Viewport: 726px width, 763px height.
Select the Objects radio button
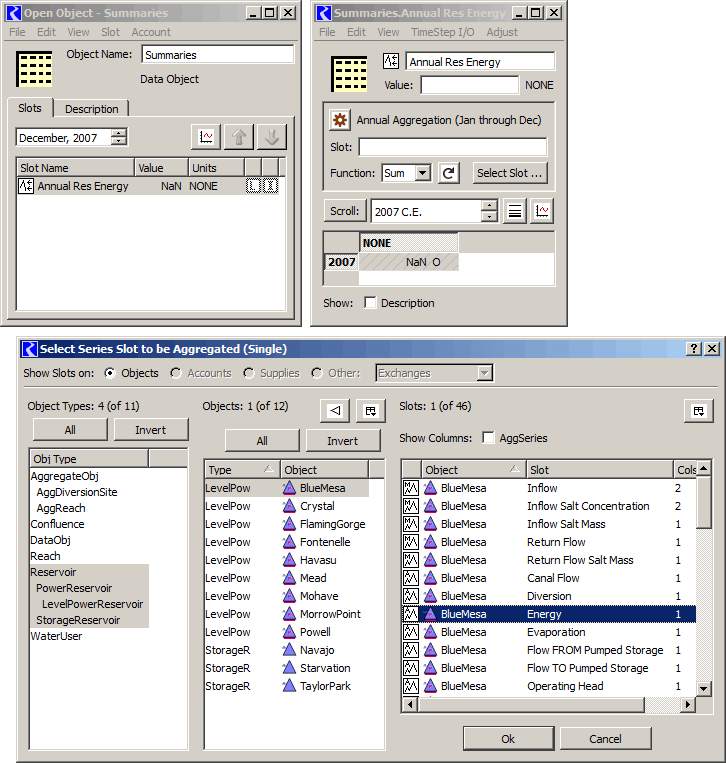110,373
